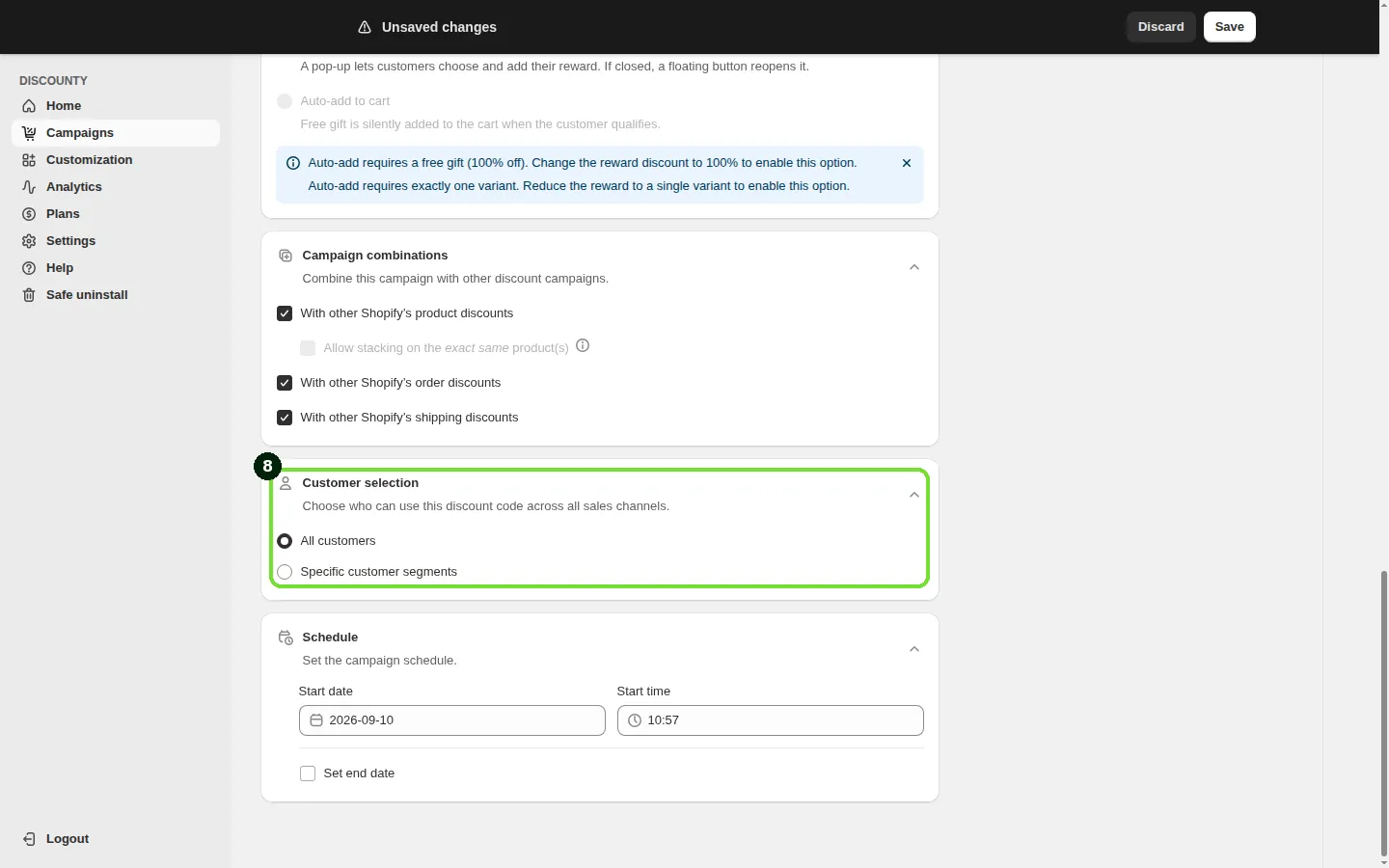
Task: Click the Logout arrow icon
Action: tap(29, 839)
